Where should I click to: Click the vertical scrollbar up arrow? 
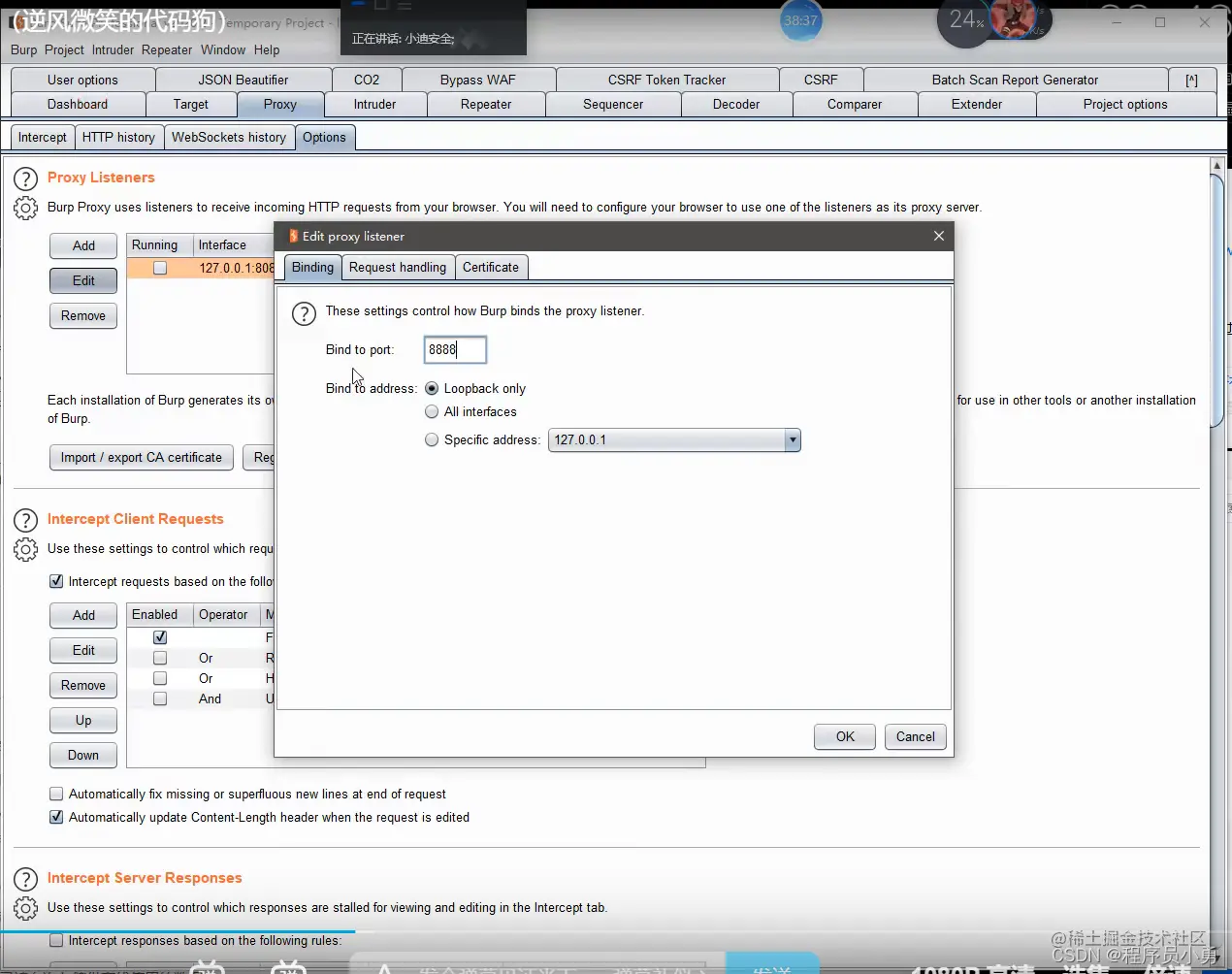tap(1216, 166)
